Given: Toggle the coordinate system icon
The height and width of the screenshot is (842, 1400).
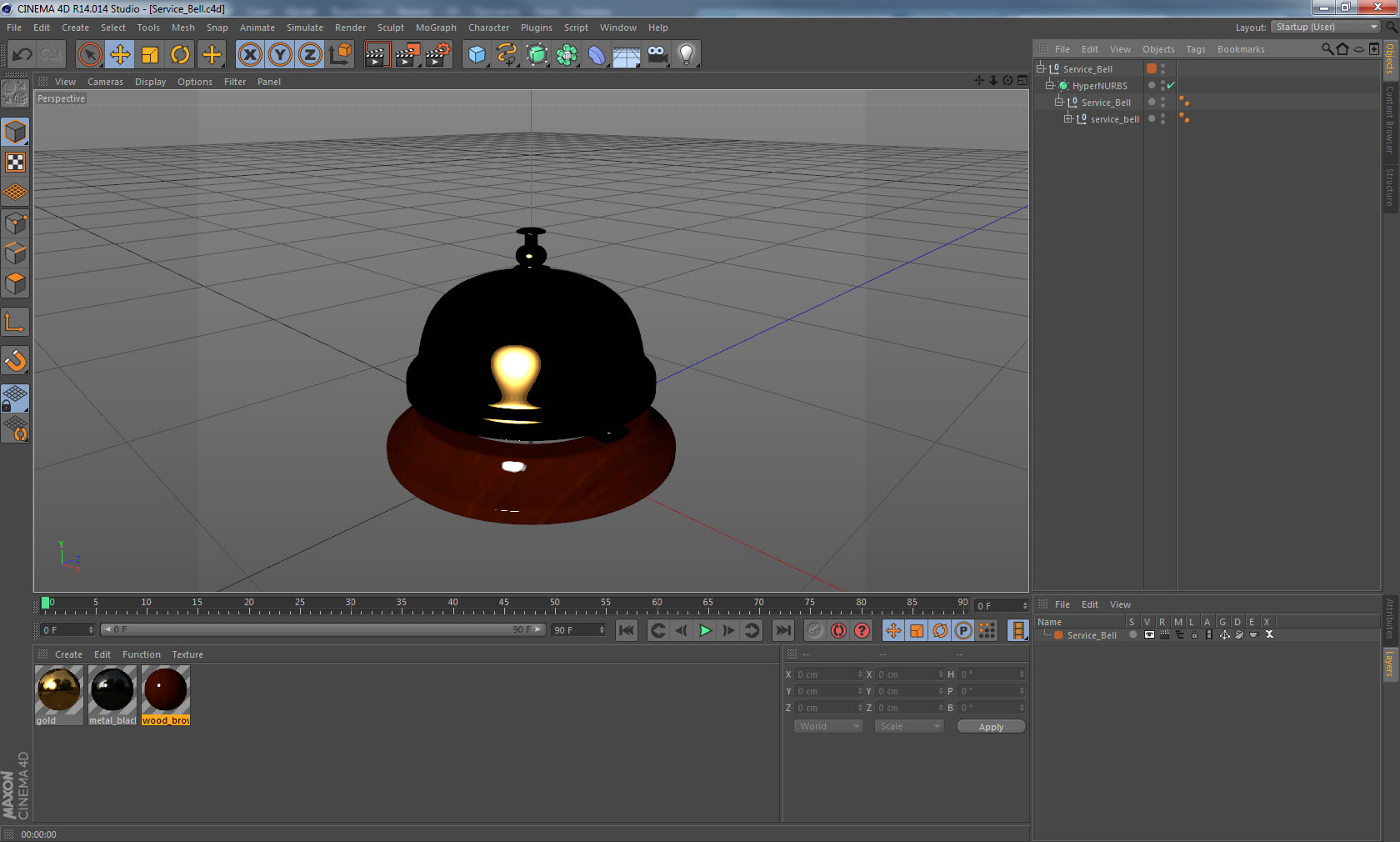Looking at the screenshot, I should point(340,55).
